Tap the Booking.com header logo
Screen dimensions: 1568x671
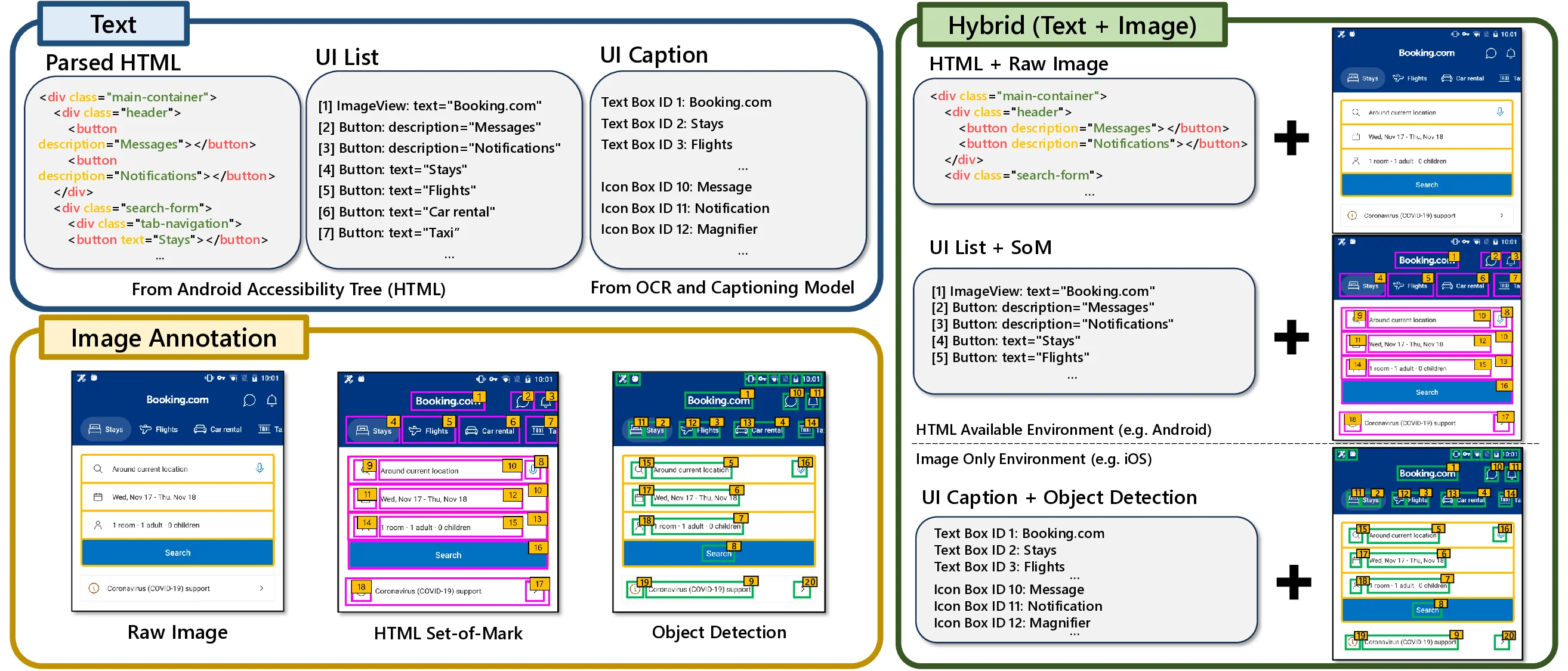(178, 400)
